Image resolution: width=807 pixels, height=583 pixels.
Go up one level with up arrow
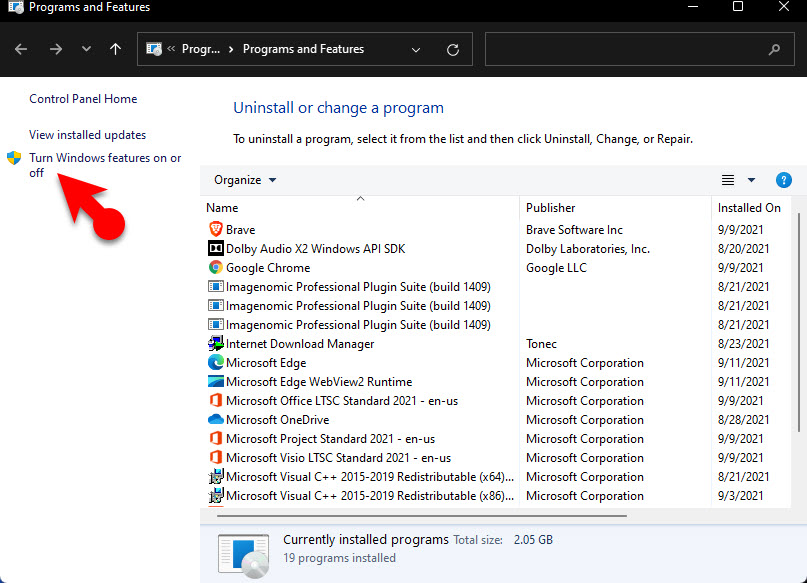coord(115,49)
